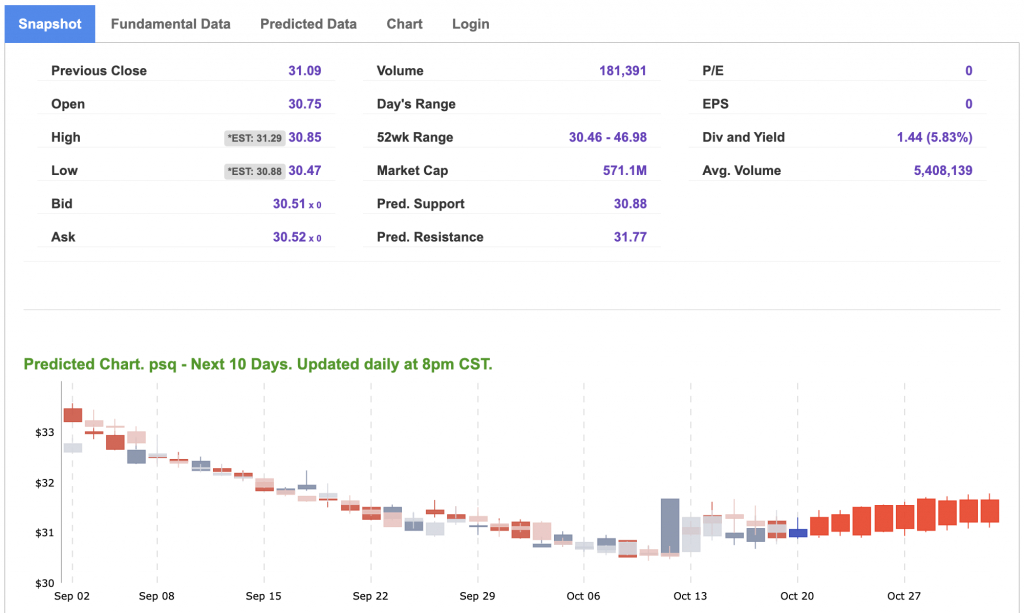The image size is (1024, 613).
Task: Select the active Snapshot tab
Action: pos(50,24)
